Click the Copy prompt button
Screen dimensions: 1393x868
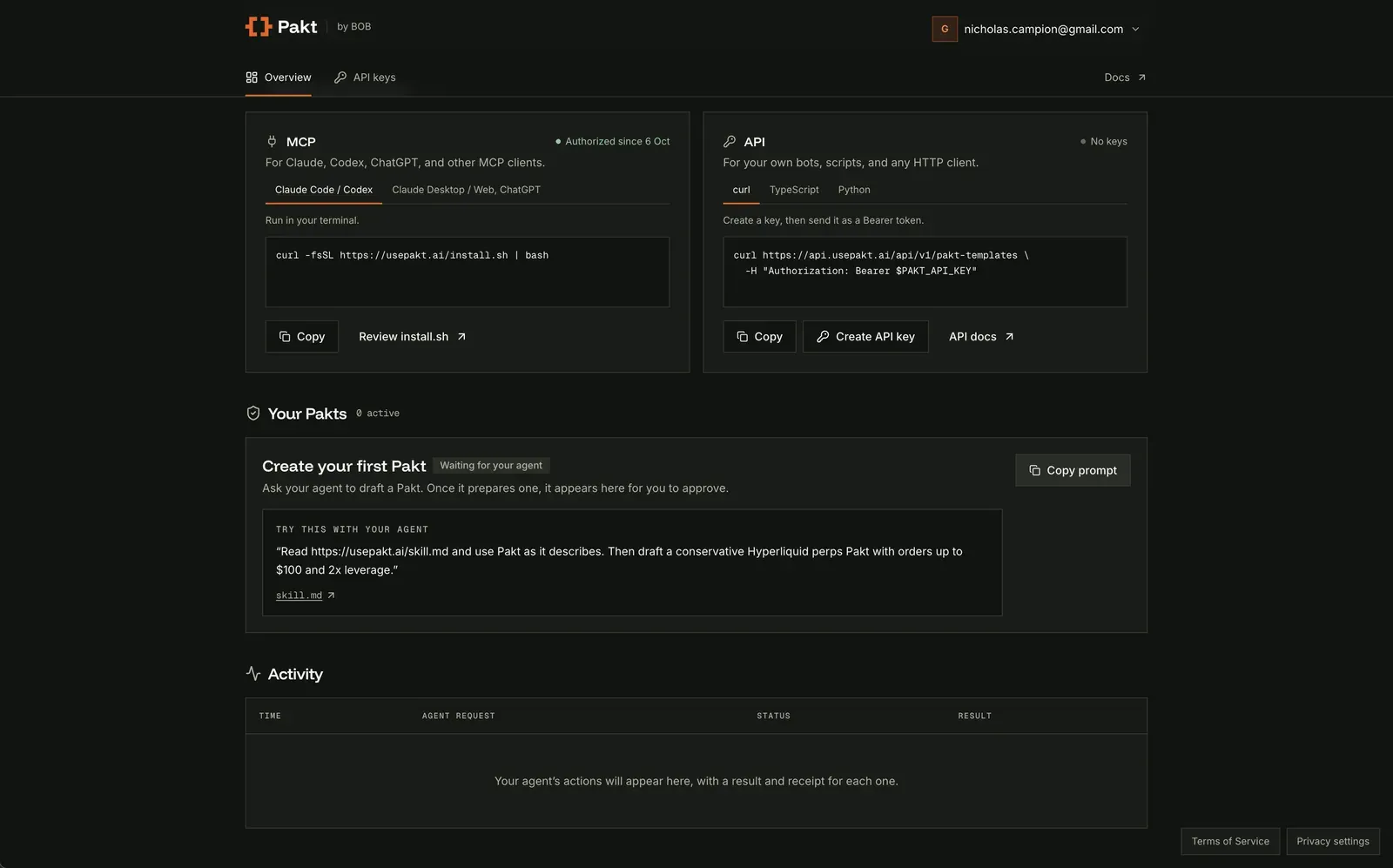[1073, 470]
